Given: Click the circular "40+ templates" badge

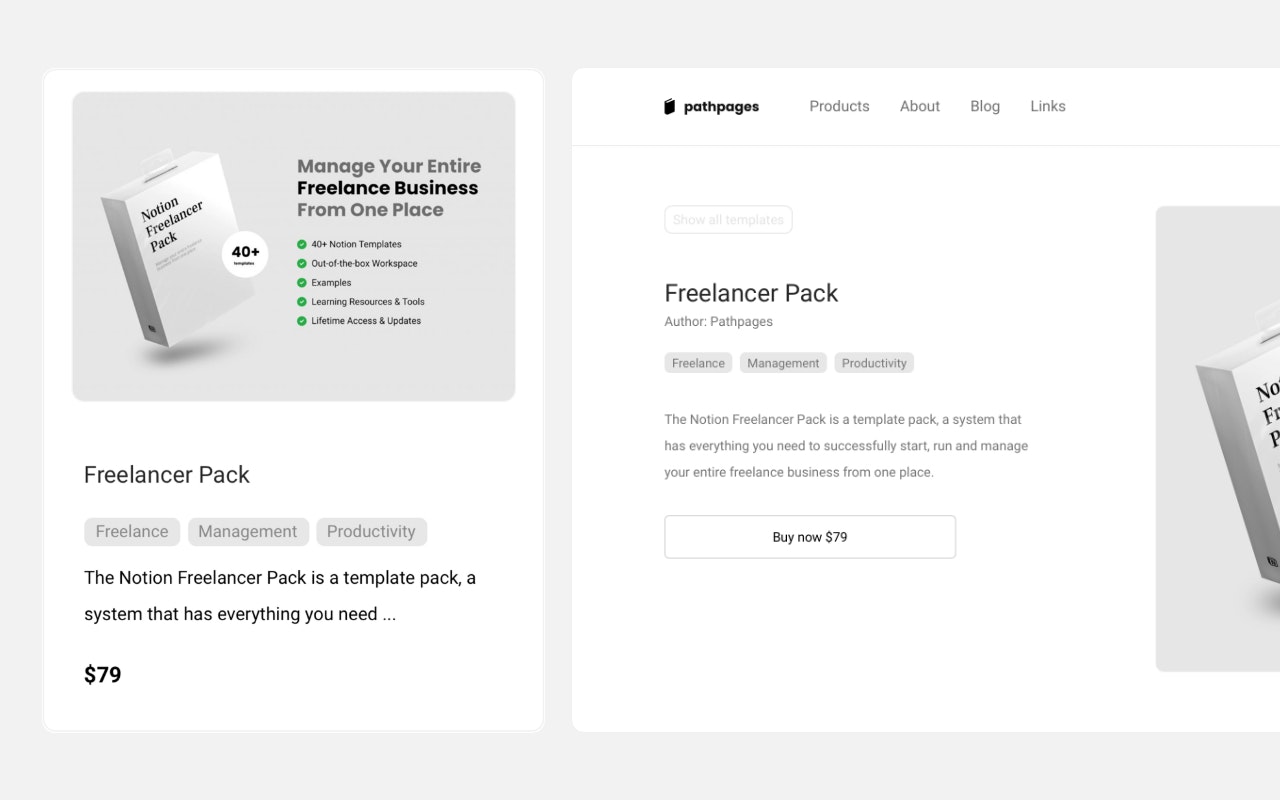Looking at the screenshot, I should tap(243, 255).
